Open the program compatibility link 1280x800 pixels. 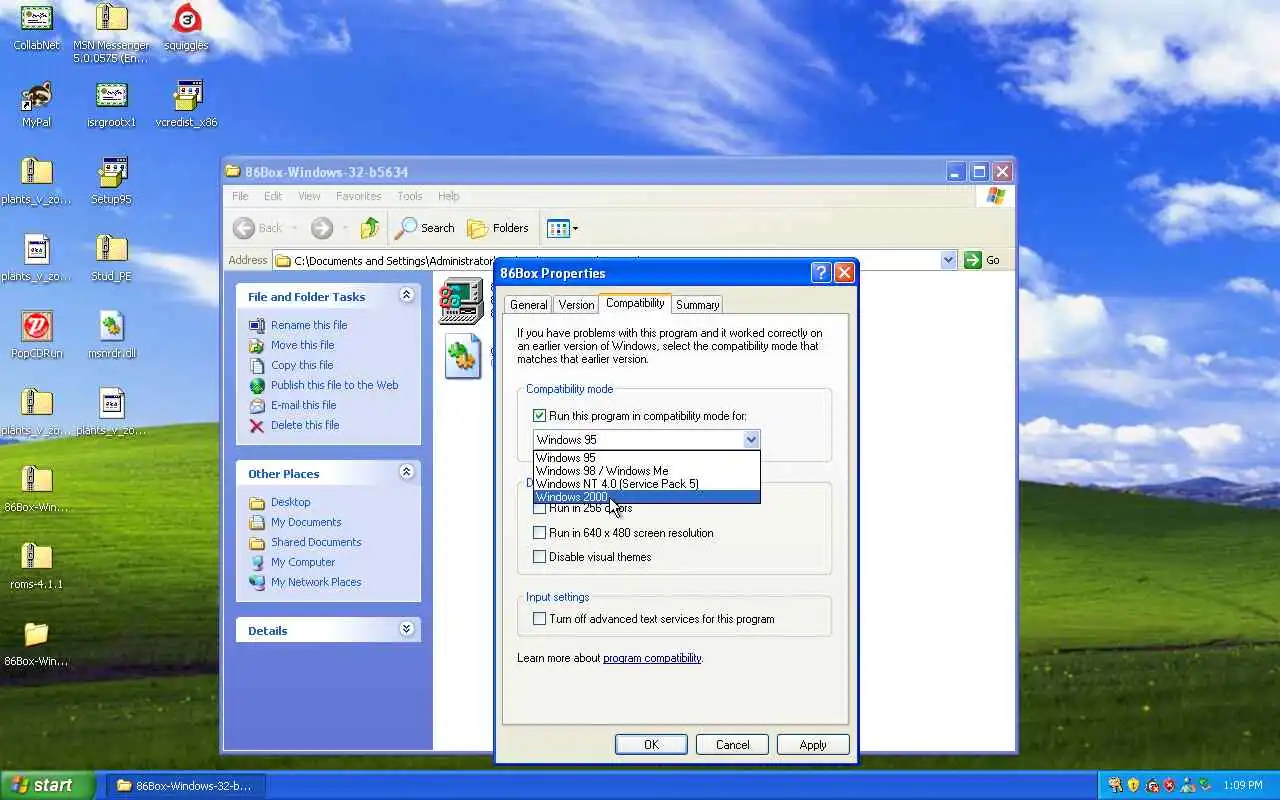652,658
